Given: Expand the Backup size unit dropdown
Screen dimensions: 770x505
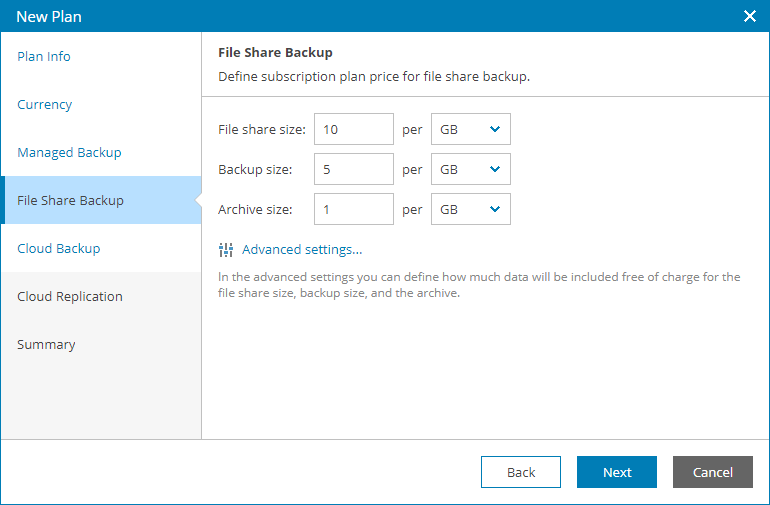Looking at the screenshot, I should pyautogui.click(x=471, y=170).
